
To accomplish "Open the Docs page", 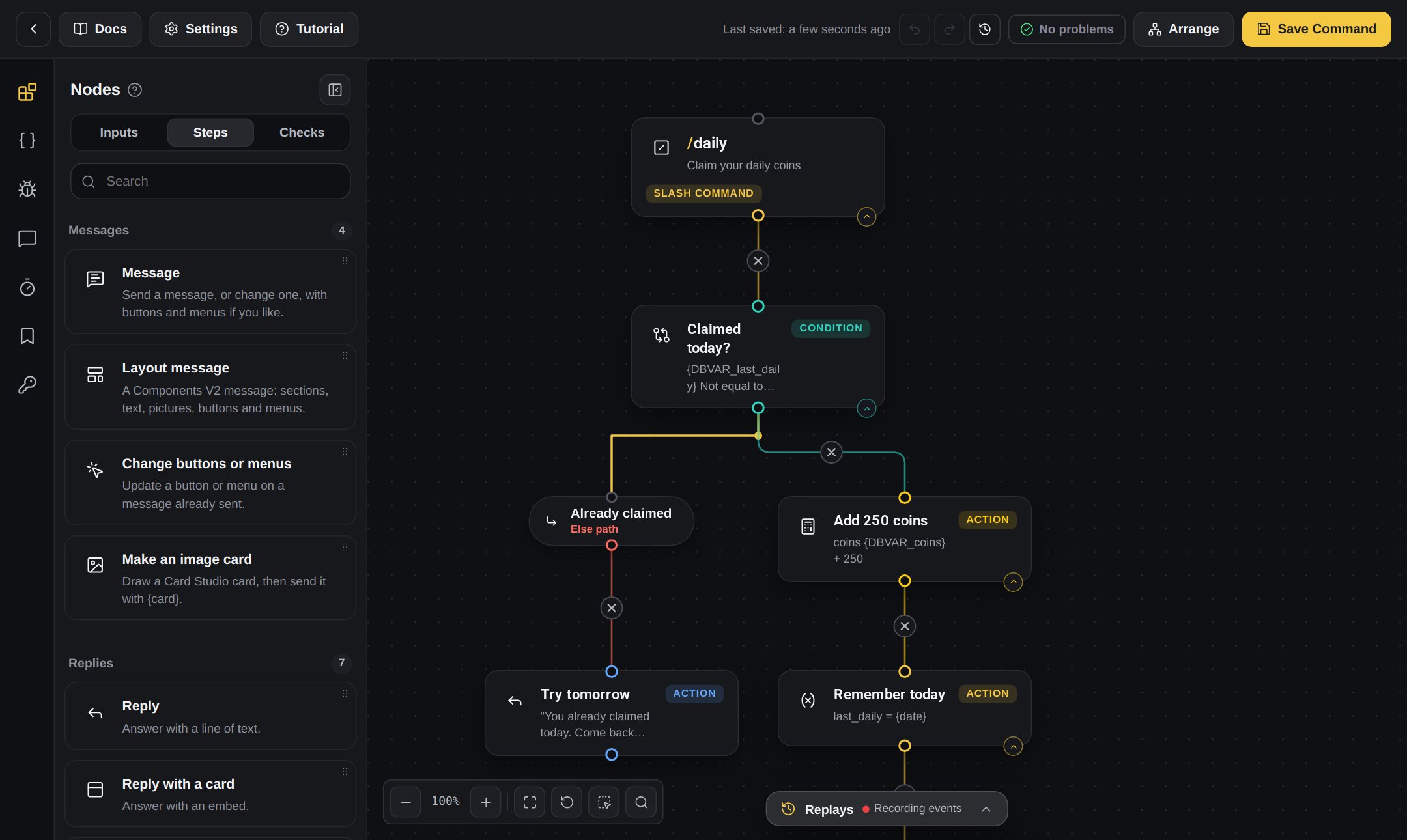I will click(100, 29).
